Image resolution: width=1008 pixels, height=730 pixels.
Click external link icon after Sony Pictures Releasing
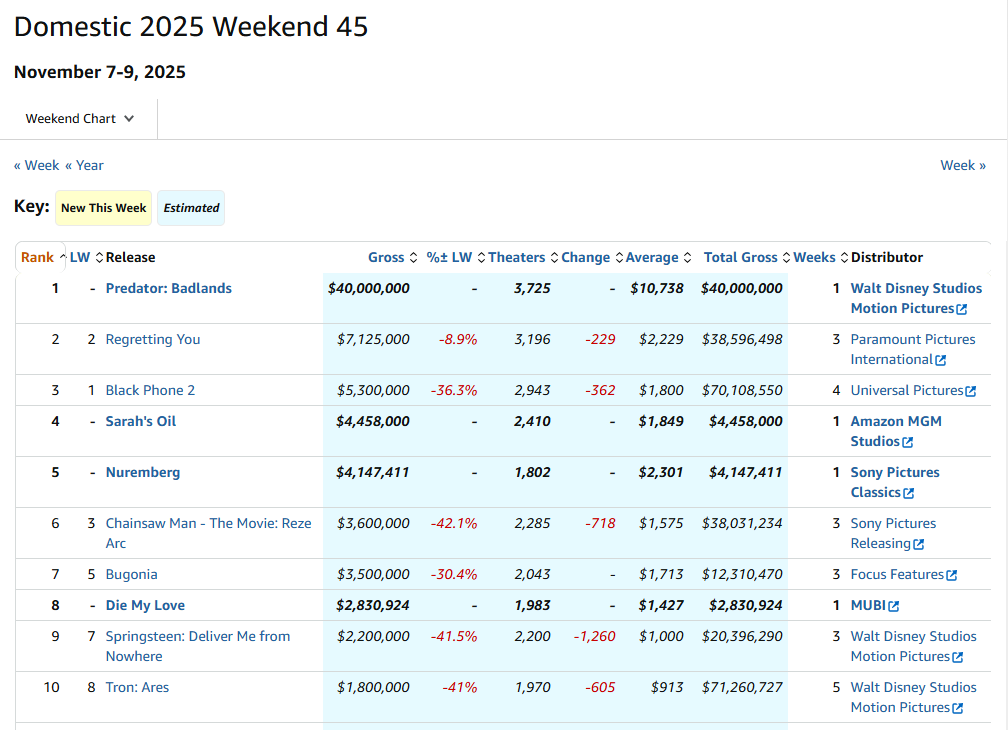(918, 544)
